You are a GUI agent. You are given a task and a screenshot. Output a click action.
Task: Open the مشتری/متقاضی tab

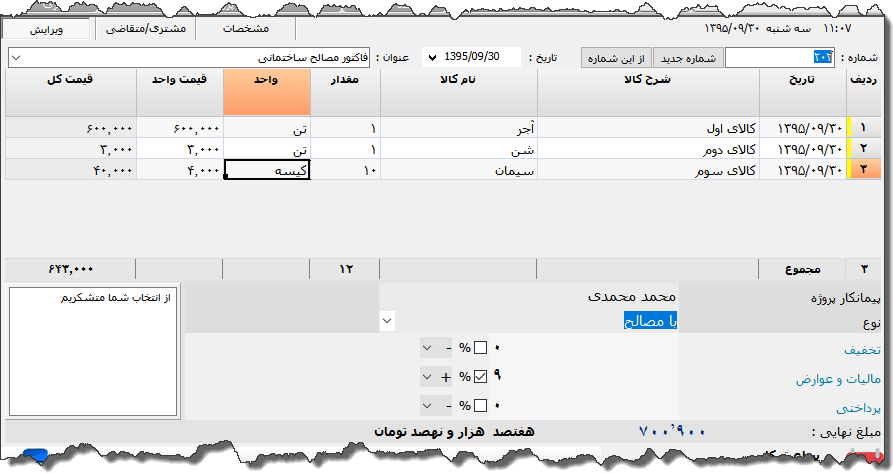[x=146, y=29]
